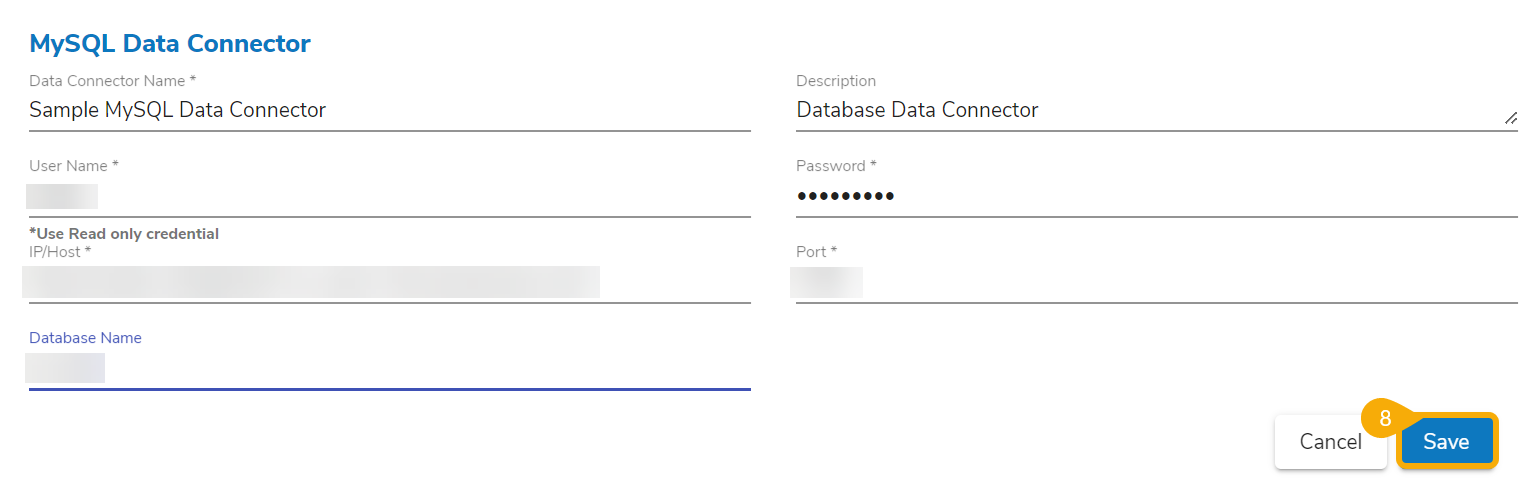Screen dimensions: 1539x499
Task: Click the Port label text
Action: tap(816, 252)
